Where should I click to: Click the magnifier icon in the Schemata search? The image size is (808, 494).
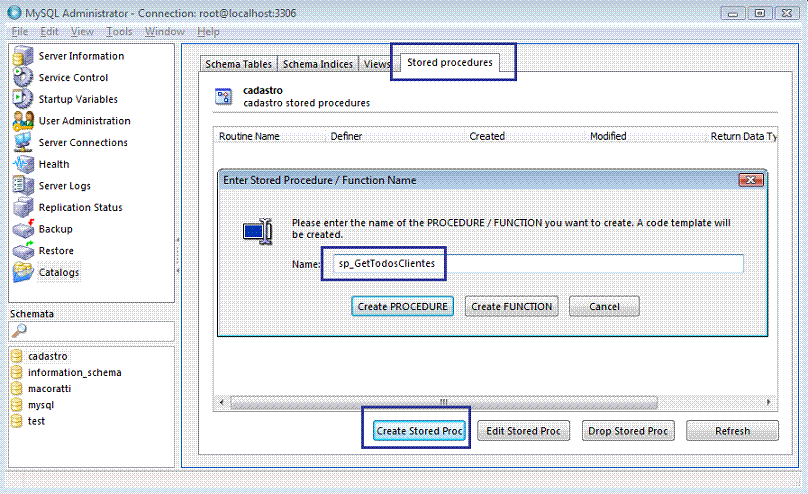[19, 330]
